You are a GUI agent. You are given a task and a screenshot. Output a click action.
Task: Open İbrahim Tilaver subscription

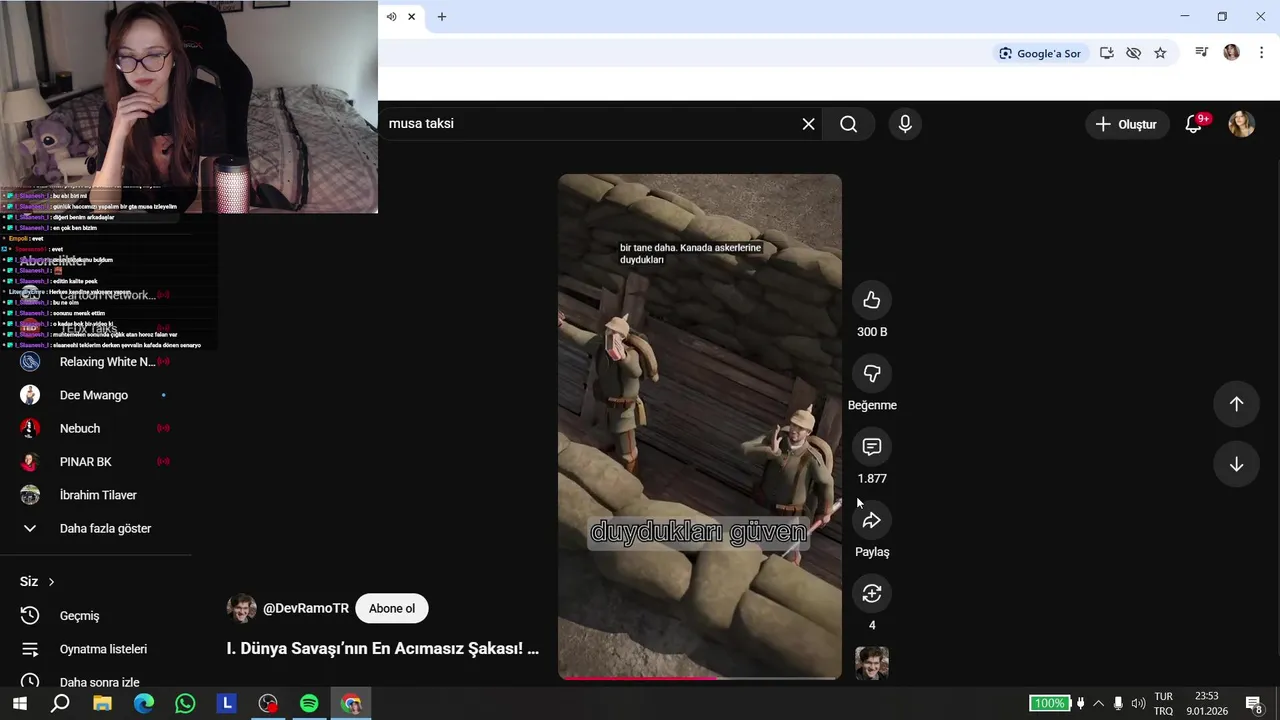pos(96,495)
